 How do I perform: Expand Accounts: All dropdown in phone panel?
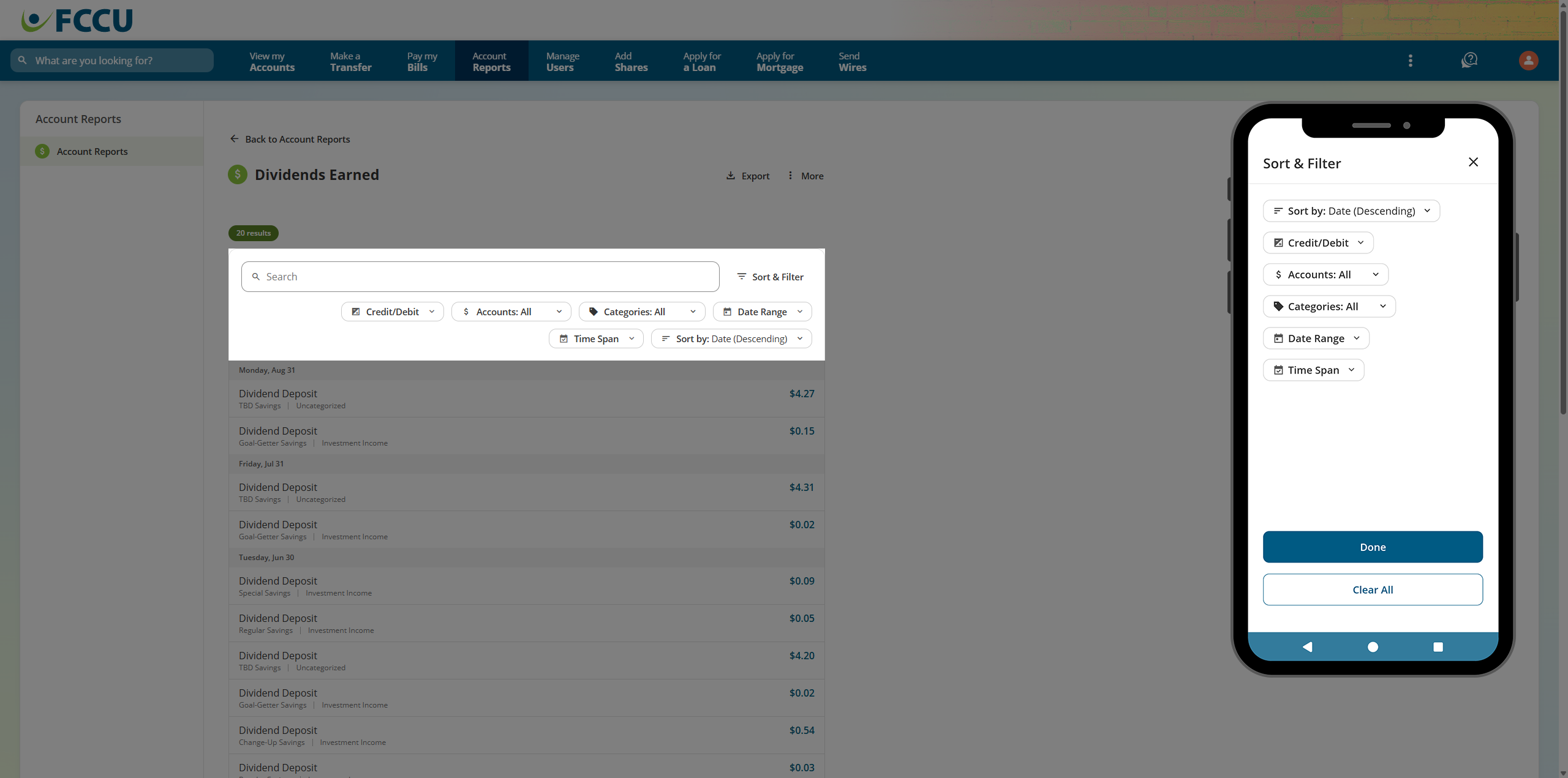point(1325,274)
